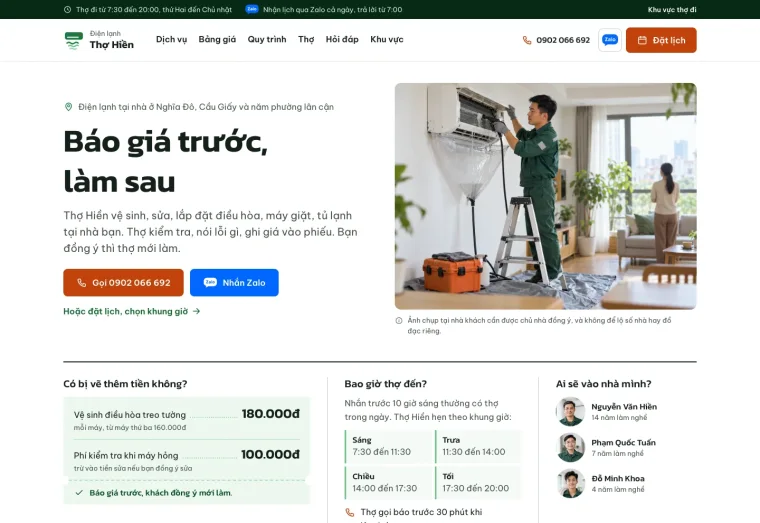Click heading Bao giờ thợ đến?
Viewport: 760px width, 523px height.
click(386, 384)
